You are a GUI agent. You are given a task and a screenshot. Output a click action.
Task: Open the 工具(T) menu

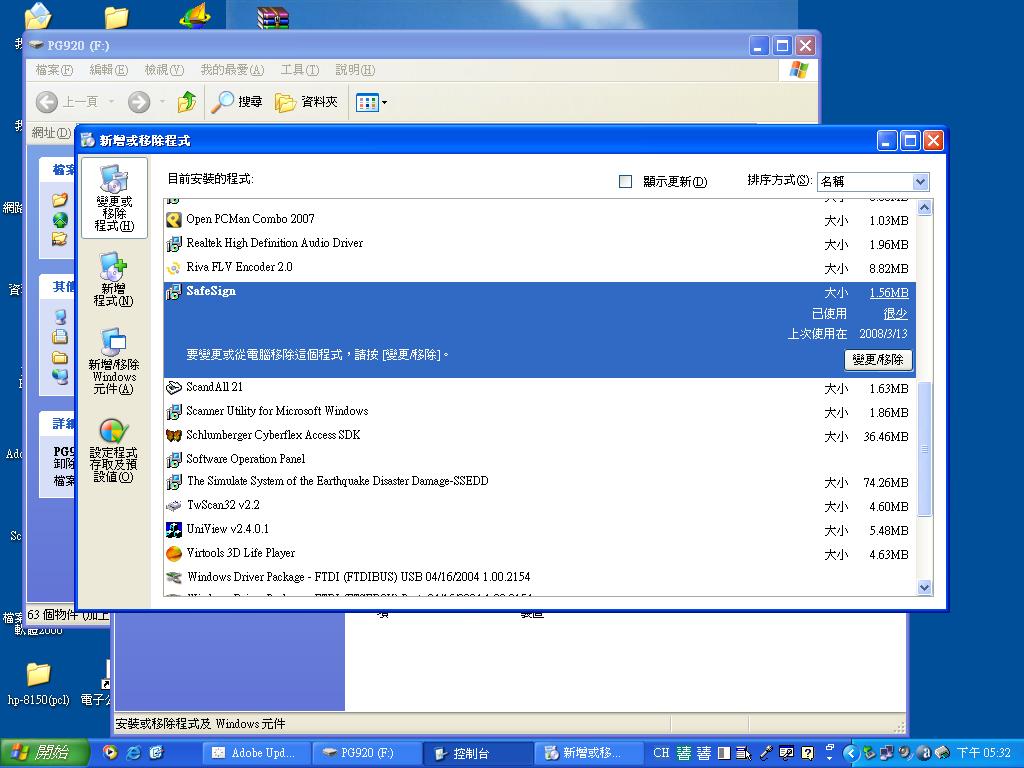coord(299,70)
